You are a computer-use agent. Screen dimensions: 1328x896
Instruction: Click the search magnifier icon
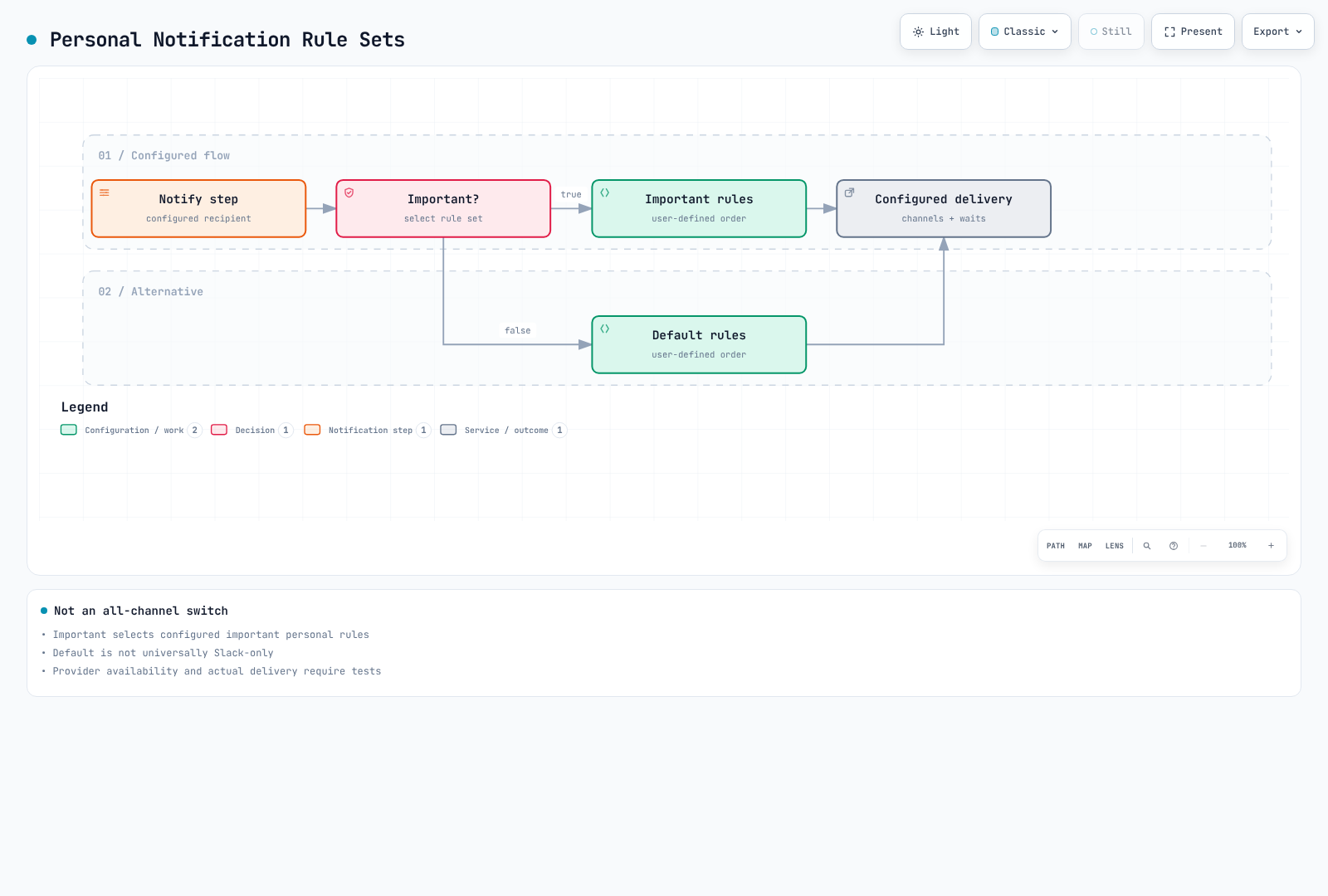click(x=1147, y=546)
